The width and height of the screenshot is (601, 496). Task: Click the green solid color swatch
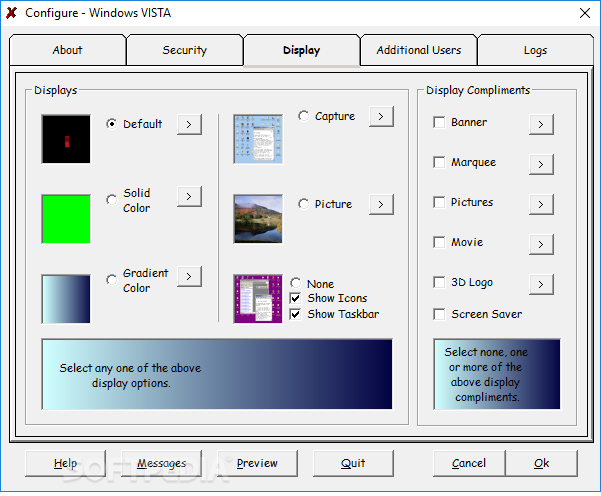[x=66, y=219]
